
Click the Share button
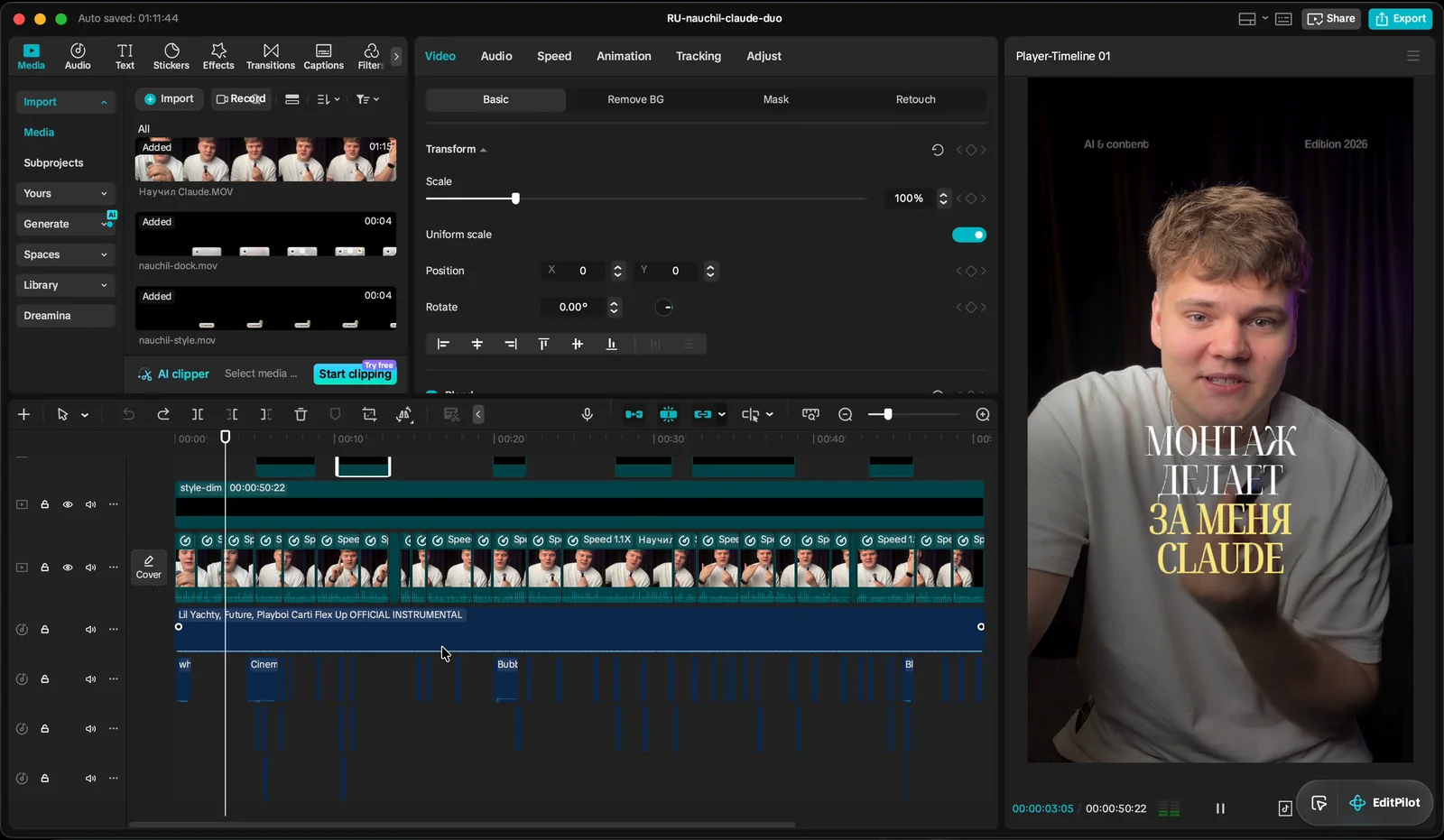point(1331,18)
